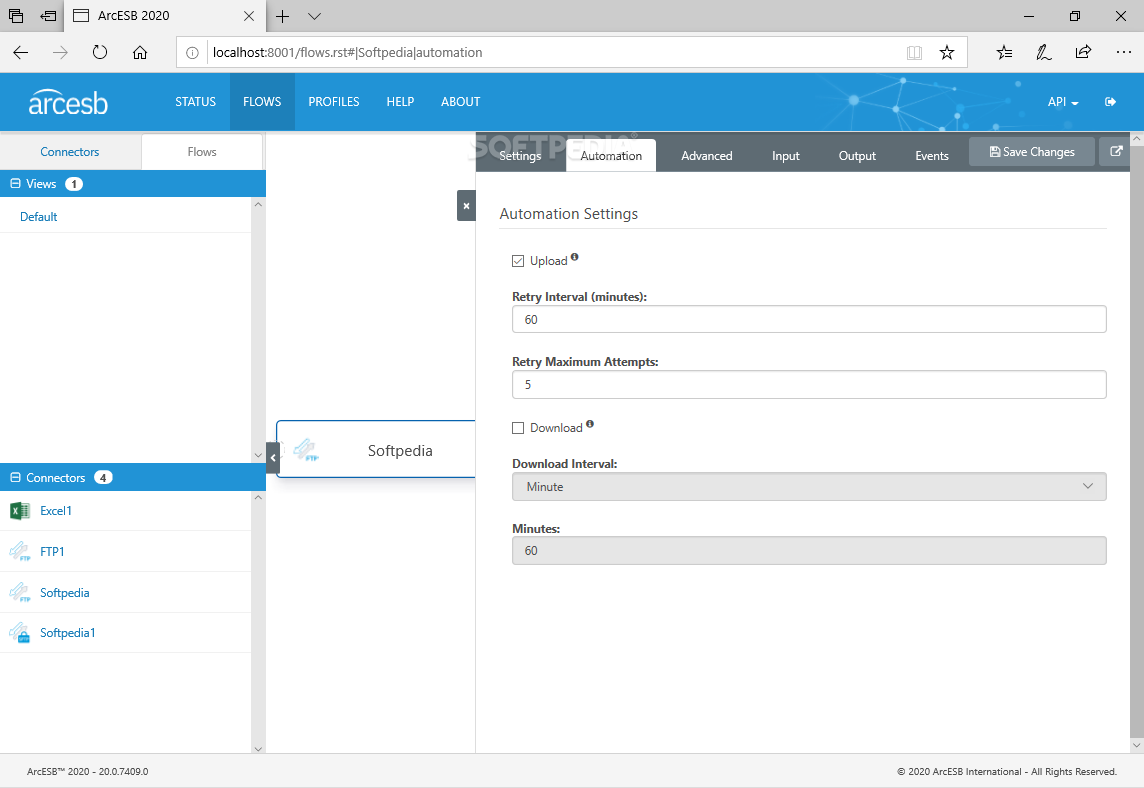This screenshot has width=1144, height=788.
Task: Open the Output tab
Action: (857, 155)
